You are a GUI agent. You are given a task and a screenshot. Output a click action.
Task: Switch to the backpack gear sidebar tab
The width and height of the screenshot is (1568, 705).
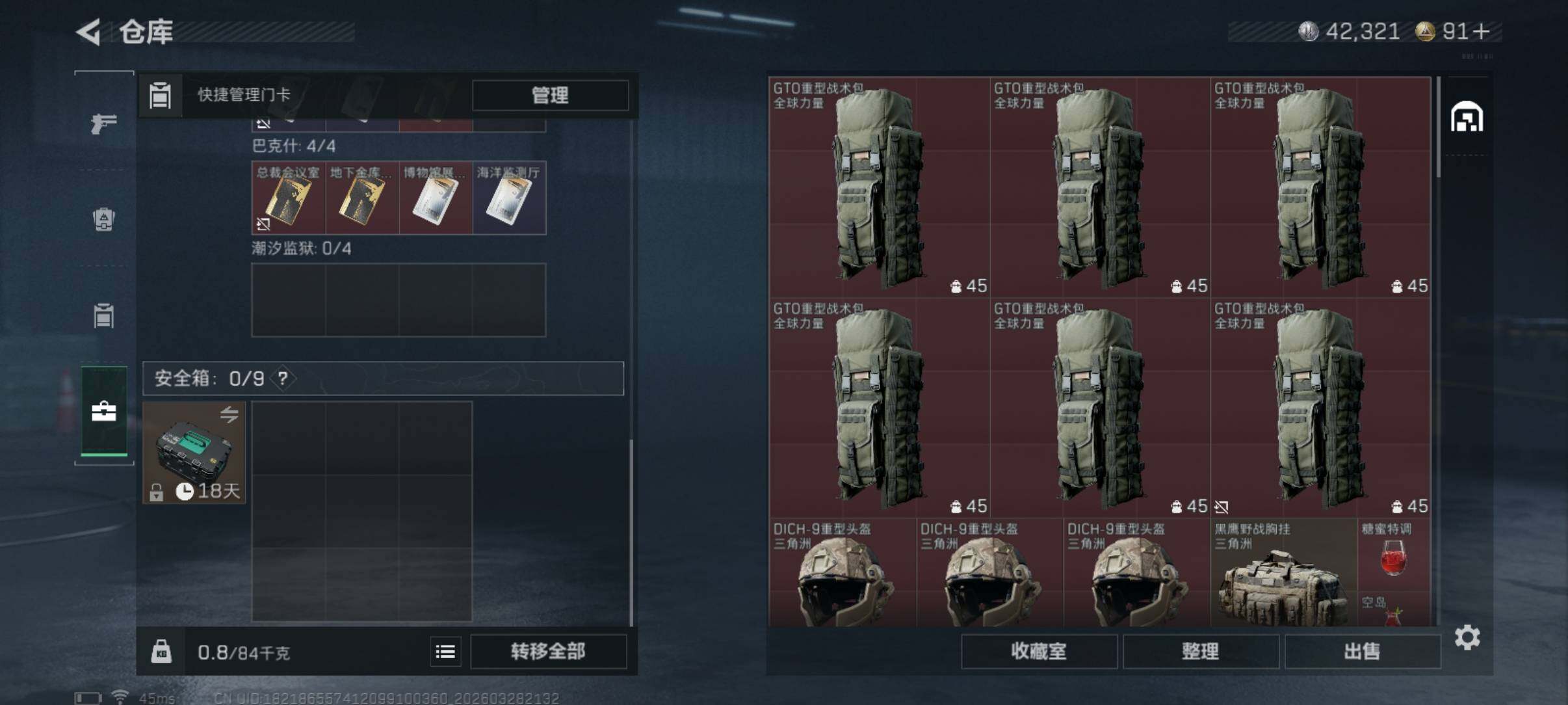tap(103, 219)
